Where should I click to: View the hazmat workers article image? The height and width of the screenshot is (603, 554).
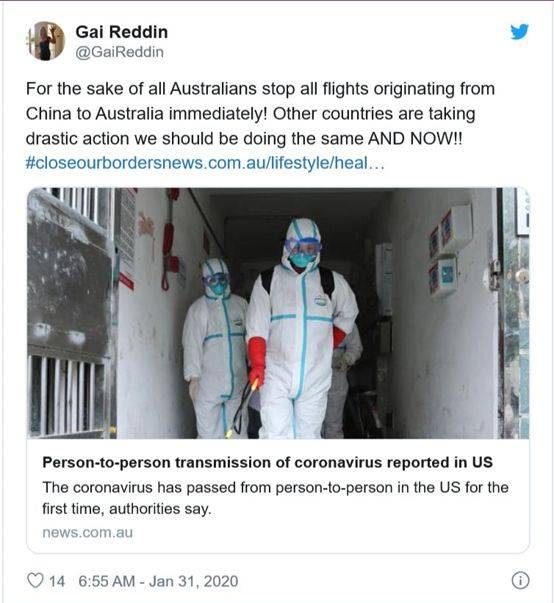pyautogui.click(x=278, y=313)
